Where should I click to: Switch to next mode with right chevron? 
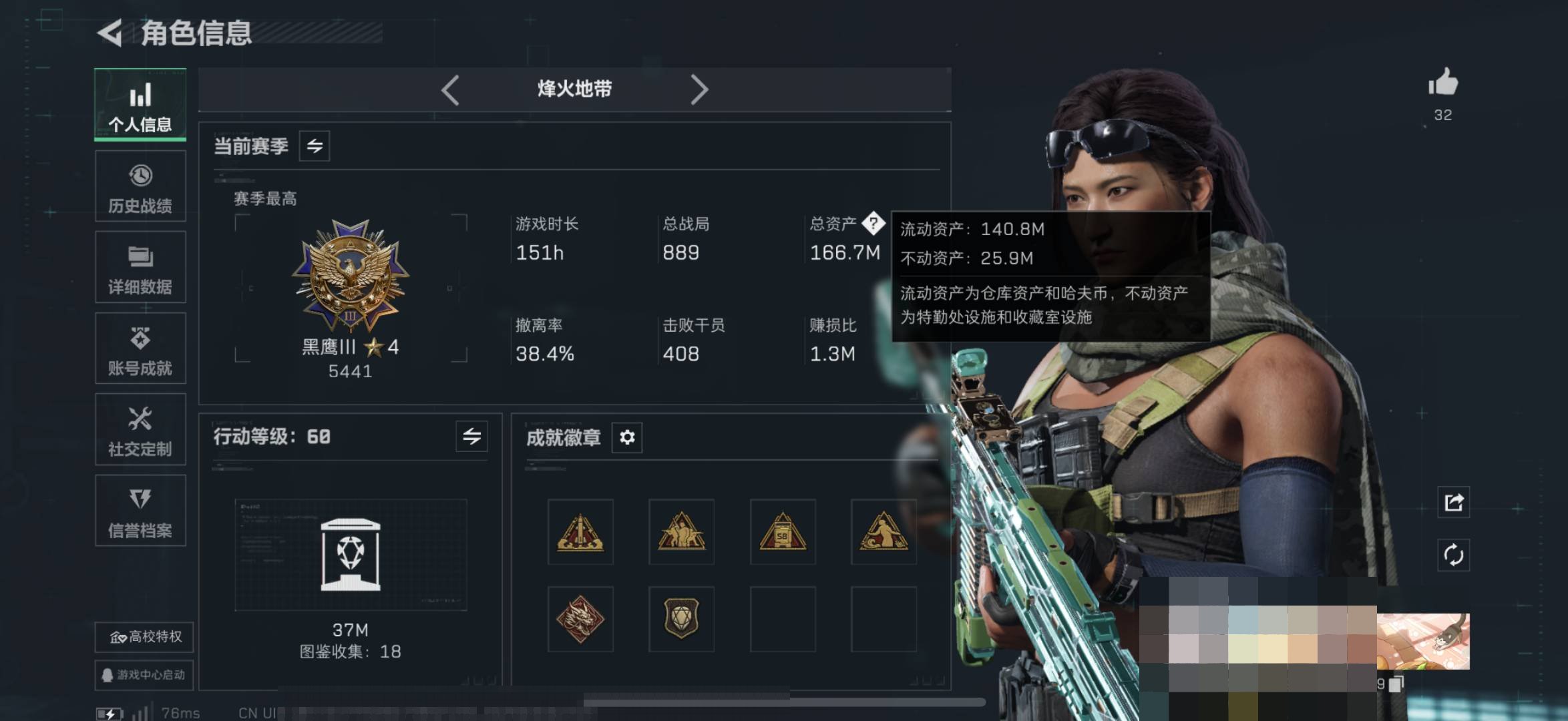tap(699, 89)
